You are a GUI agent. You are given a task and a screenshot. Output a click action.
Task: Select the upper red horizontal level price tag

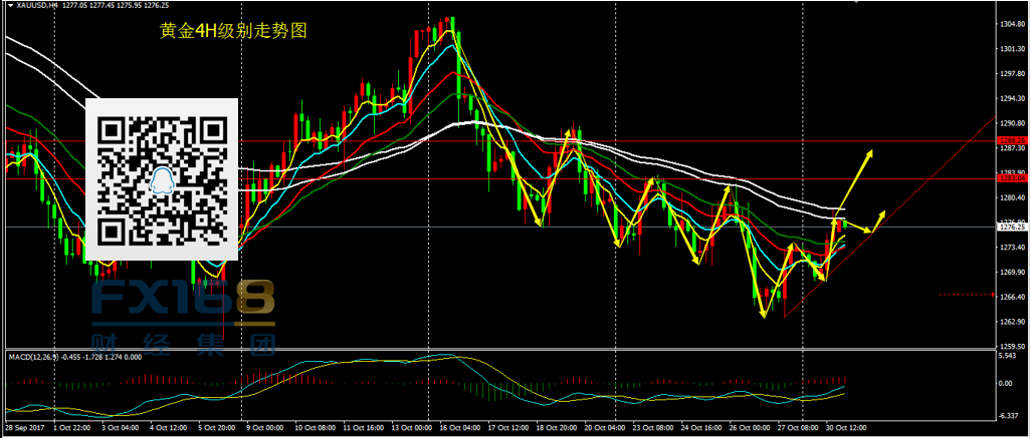[x=1012, y=140]
